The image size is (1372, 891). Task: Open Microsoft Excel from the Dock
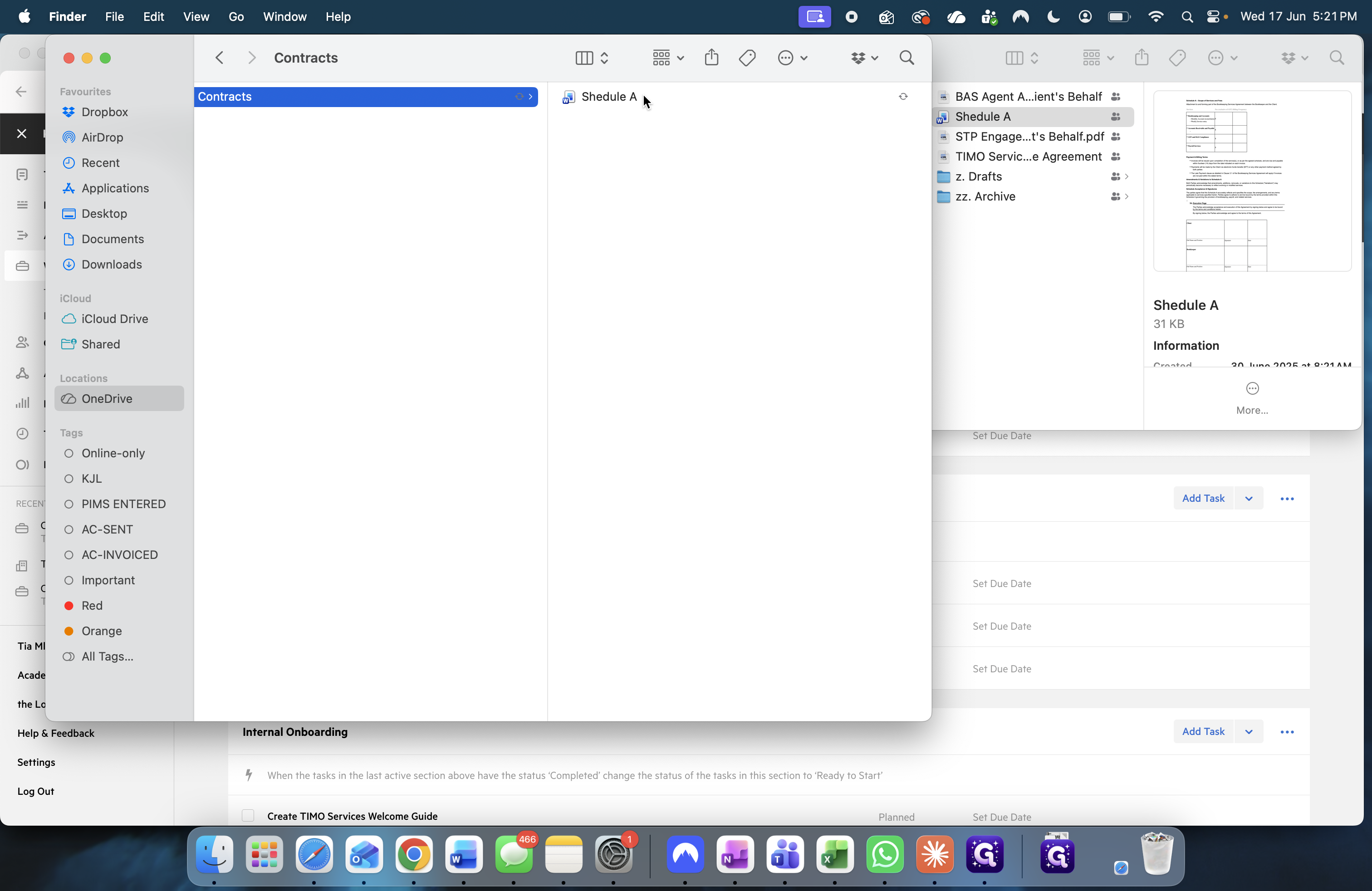coord(835,855)
